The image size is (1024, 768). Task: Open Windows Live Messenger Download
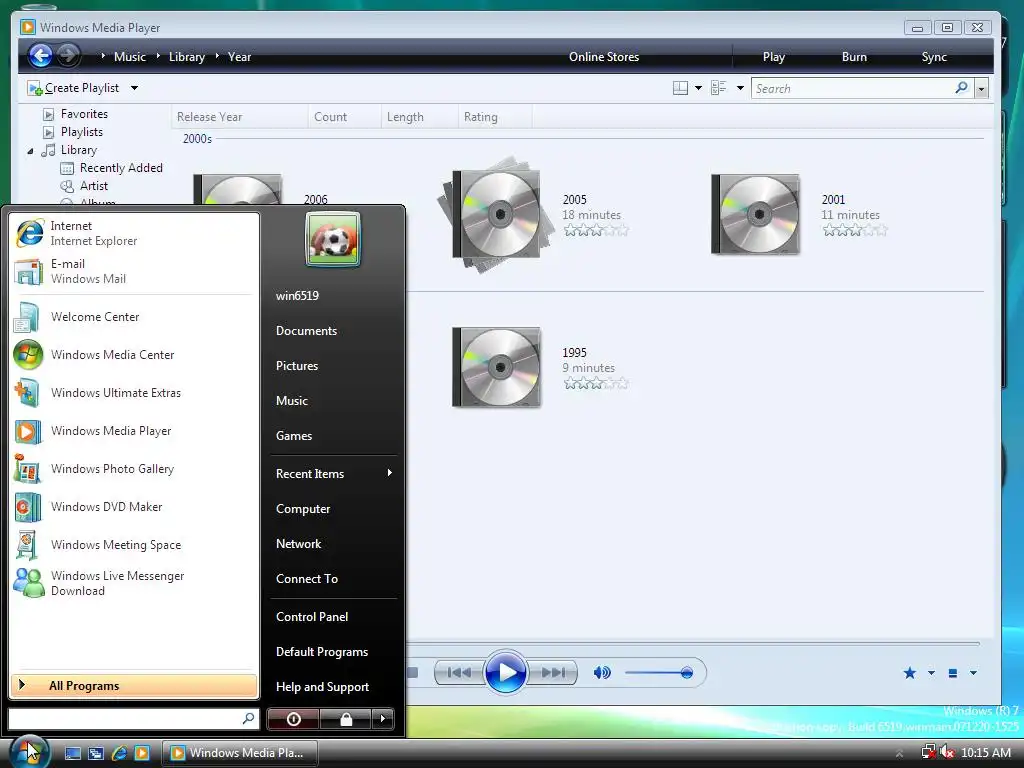(x=134, y=583)
